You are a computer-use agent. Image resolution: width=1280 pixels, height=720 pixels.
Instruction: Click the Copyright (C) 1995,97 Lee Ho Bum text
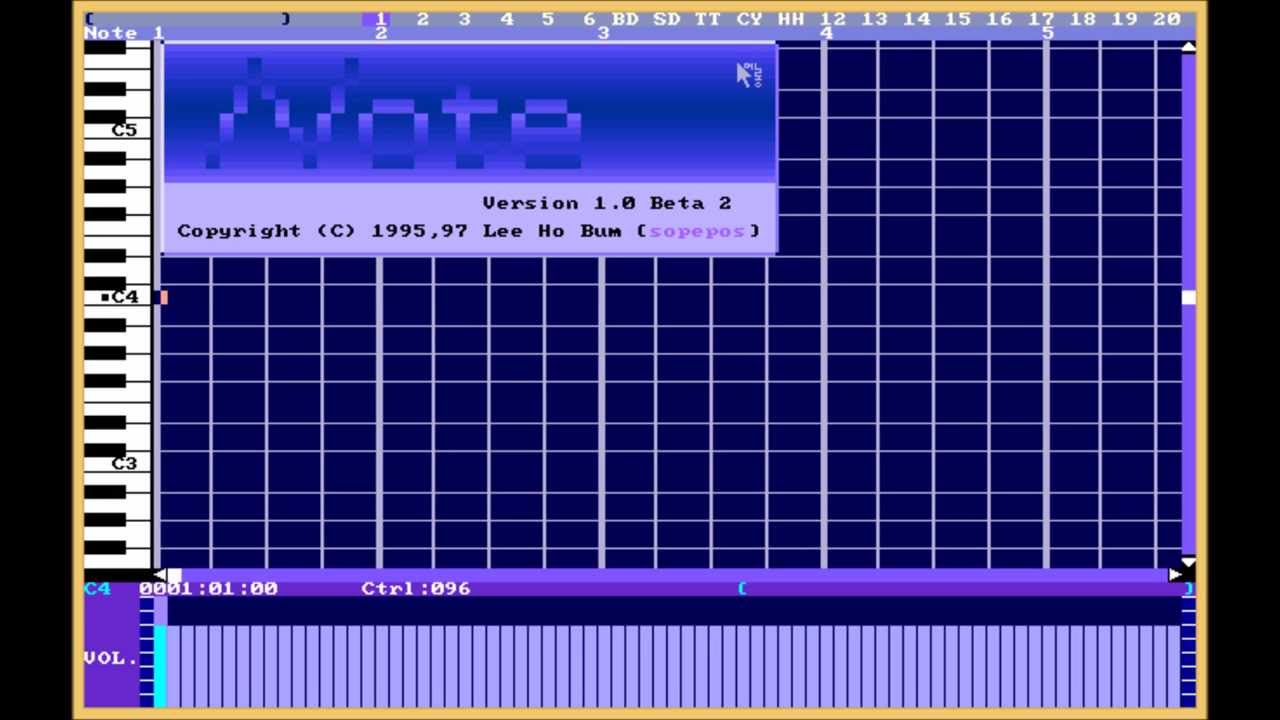click(x=399, y=231)
